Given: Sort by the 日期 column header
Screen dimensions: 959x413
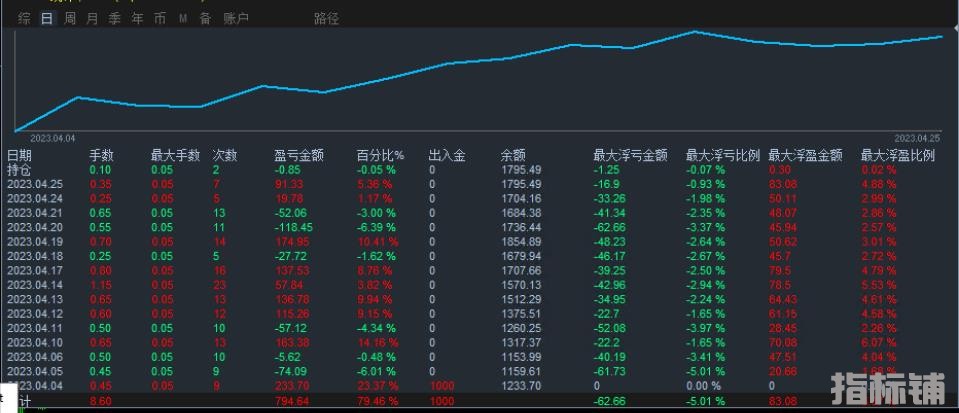Looking at the screenshot, I should (x=19, y=155).
